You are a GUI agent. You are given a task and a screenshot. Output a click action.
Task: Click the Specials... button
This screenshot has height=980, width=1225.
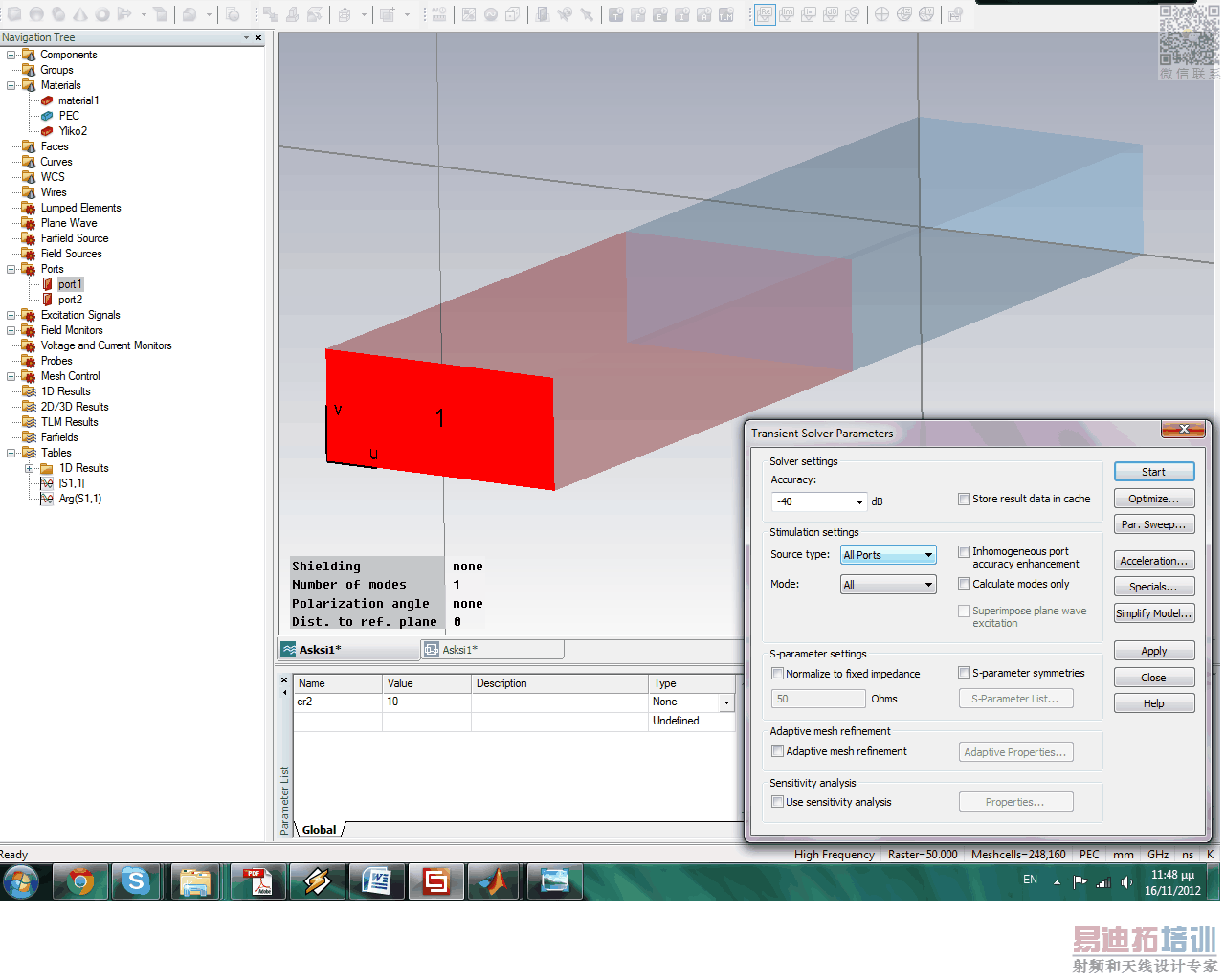[1154, 587]
